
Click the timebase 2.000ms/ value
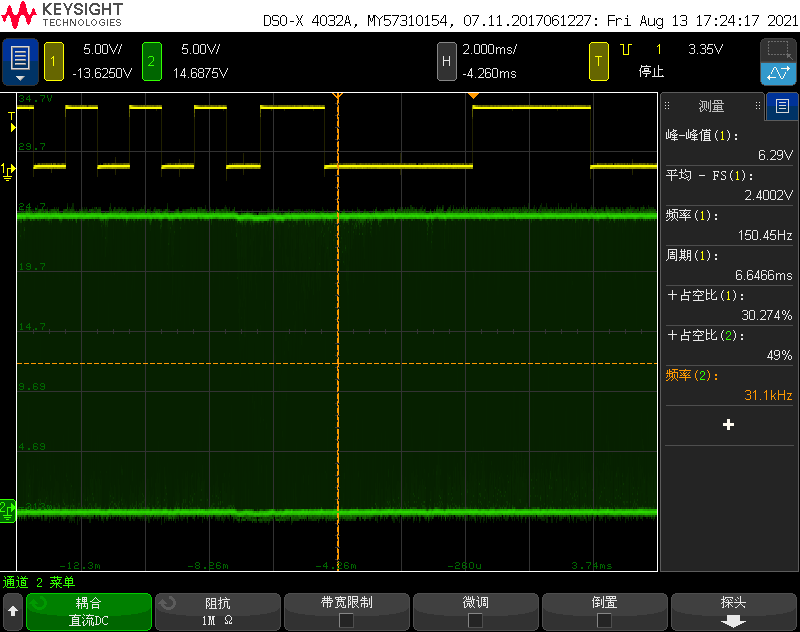(x=490, y=49)
